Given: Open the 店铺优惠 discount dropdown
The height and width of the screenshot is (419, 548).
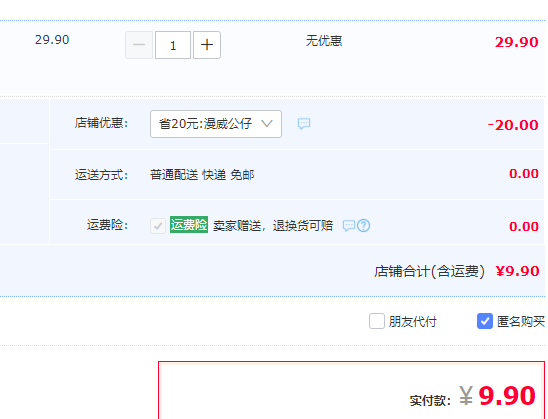Looking at the screenshot, I should (x=216, y=124).
